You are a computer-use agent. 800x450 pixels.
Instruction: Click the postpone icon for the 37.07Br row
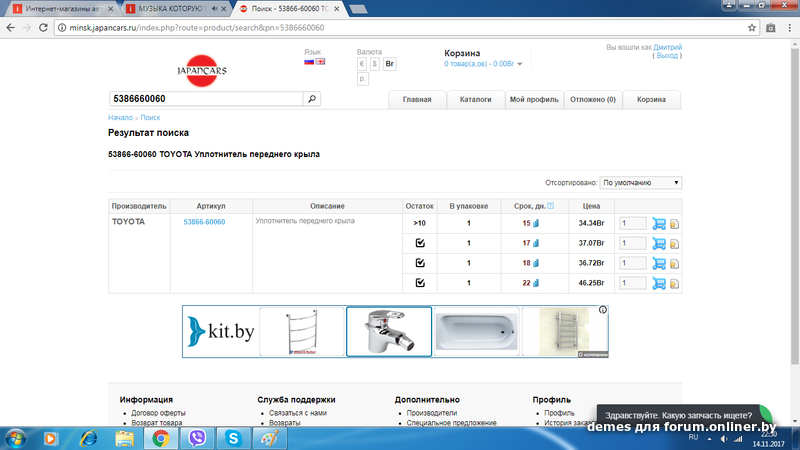pos(674,244)
